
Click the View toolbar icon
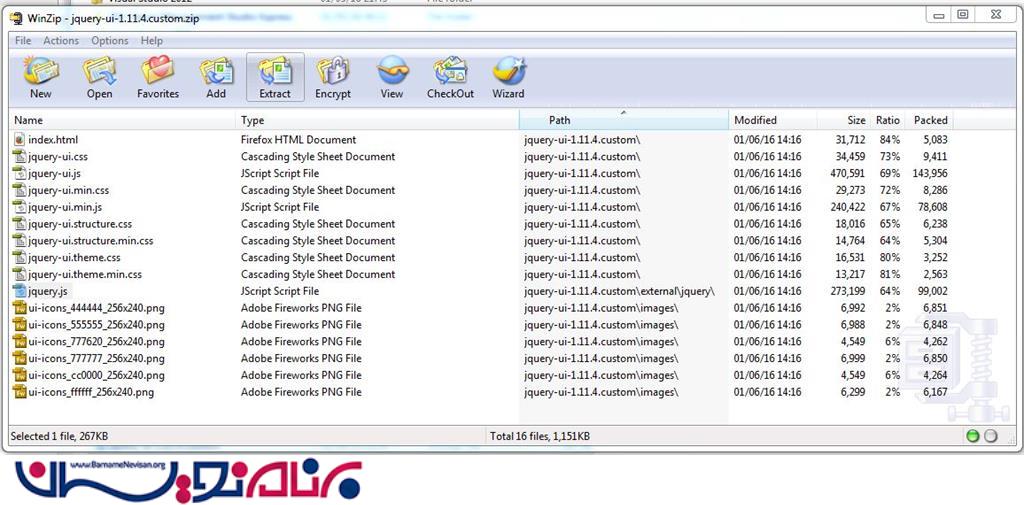392,71
